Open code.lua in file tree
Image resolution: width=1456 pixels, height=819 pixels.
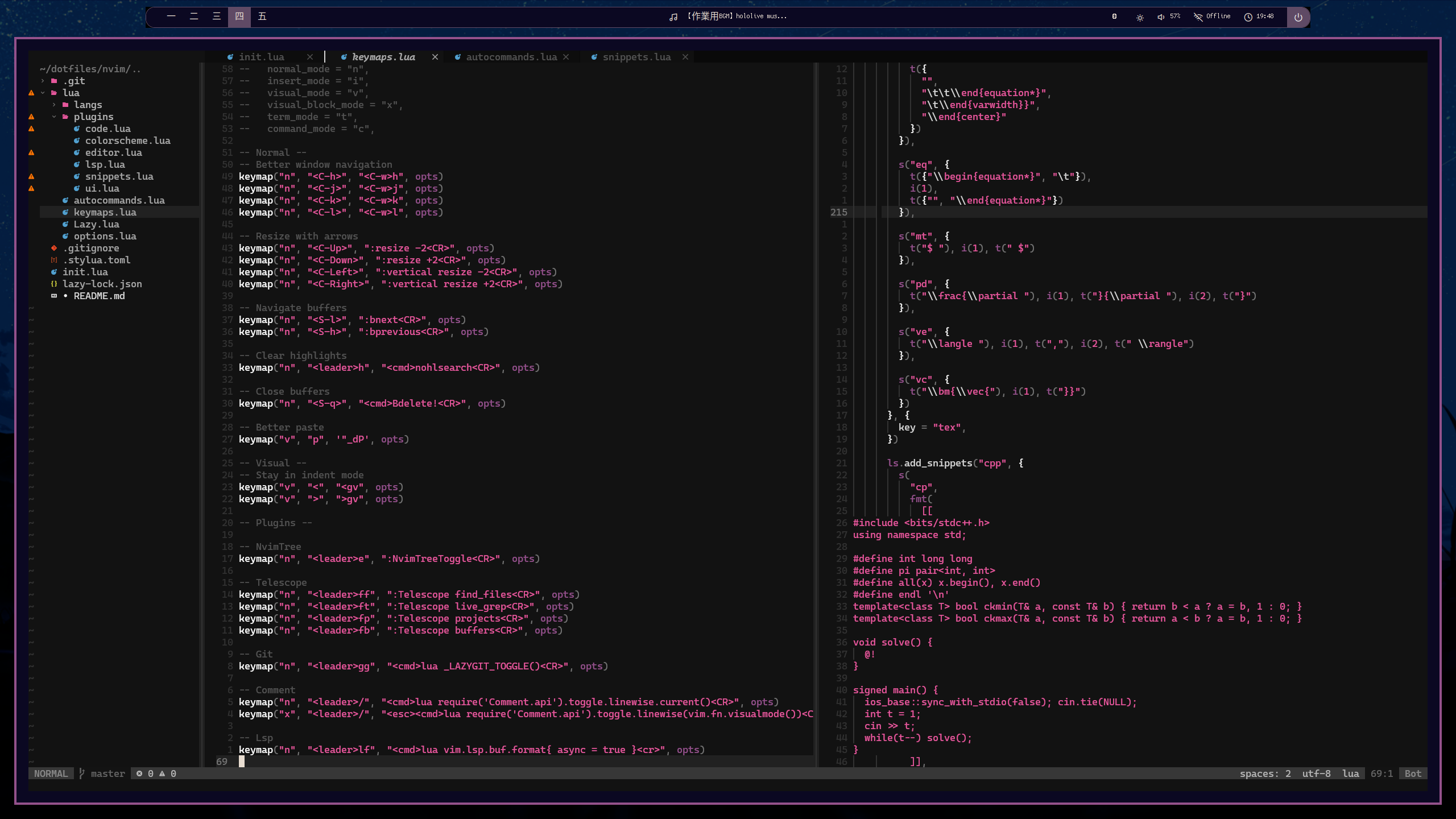pyautogui.click(x=108, y=129)
